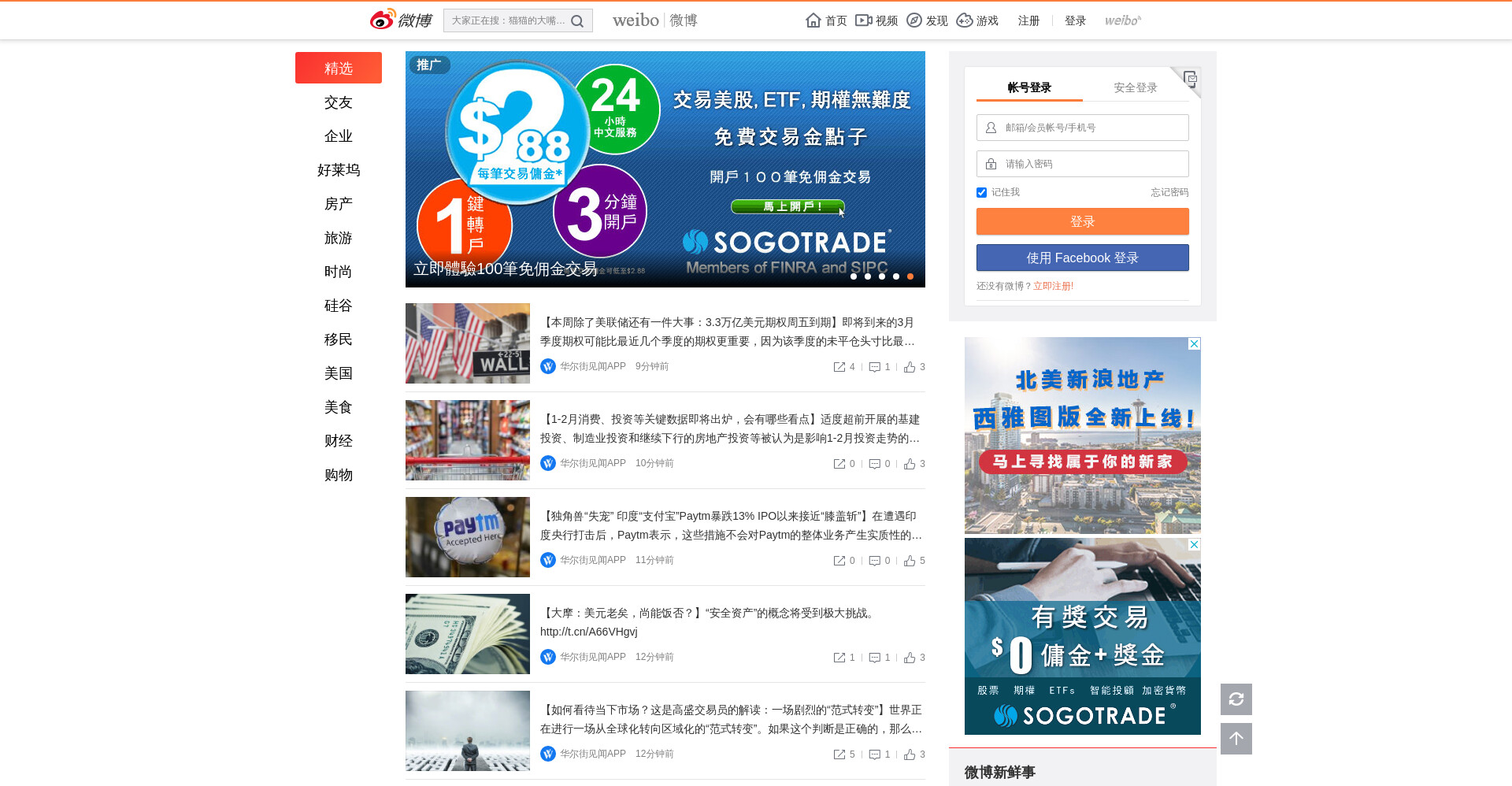
Task: Select 好莱坞 category
Action: pyautogui.click(x=339, y=170)
